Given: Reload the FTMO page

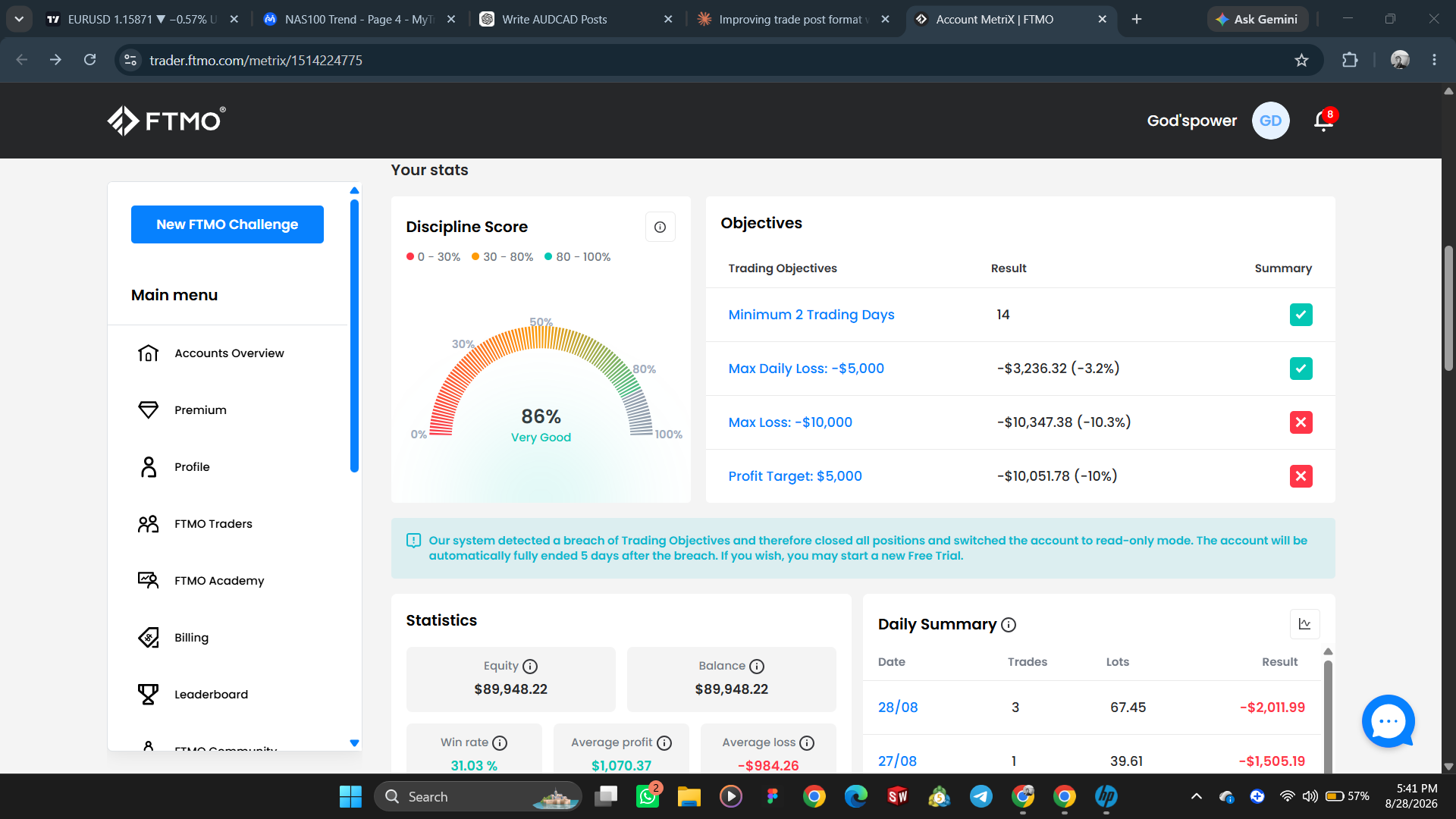Looking at the screenshot, I should (x=89, y=60).
